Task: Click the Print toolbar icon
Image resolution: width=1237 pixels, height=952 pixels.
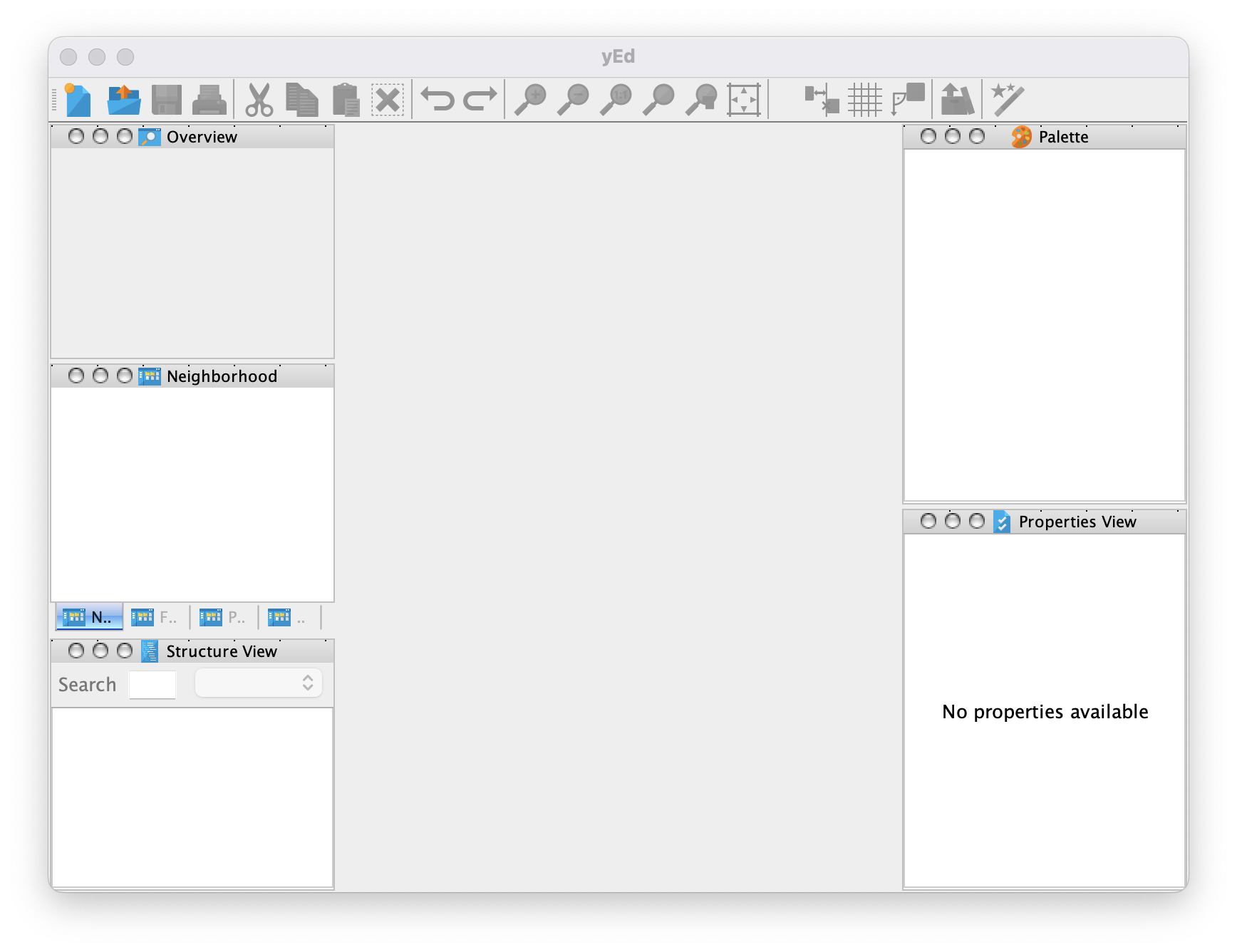Action: pyautogui.click(x=209, y=100)
